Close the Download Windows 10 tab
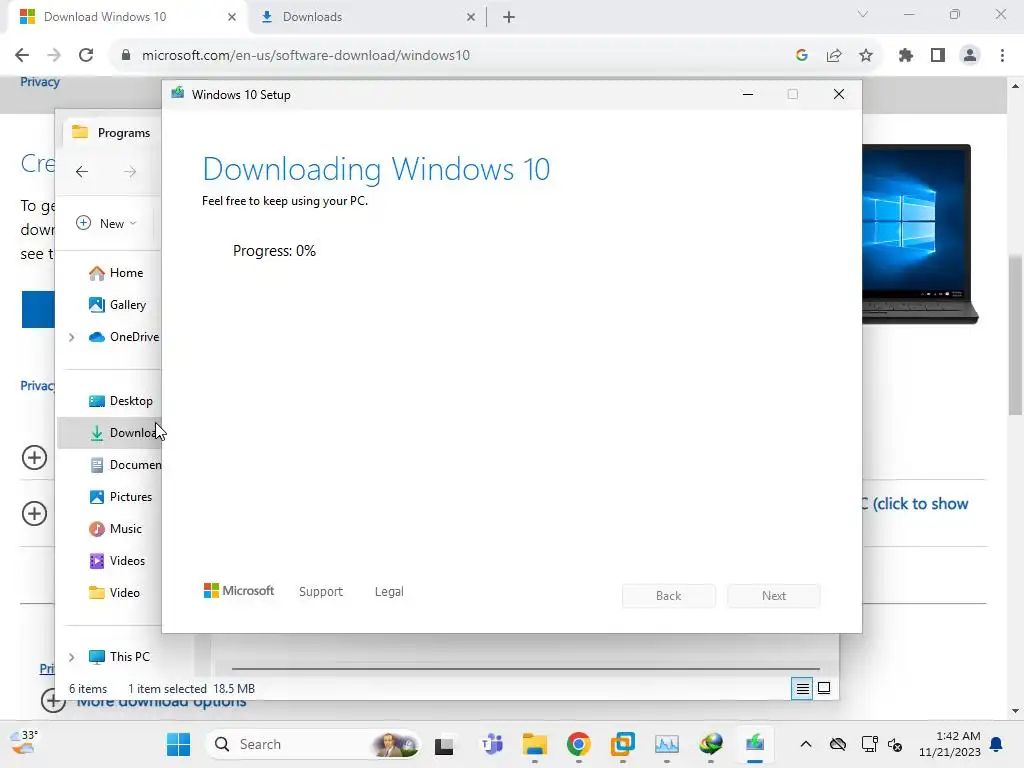The height and width of the screenshot is (768, 1024). [x=232, y=17]
